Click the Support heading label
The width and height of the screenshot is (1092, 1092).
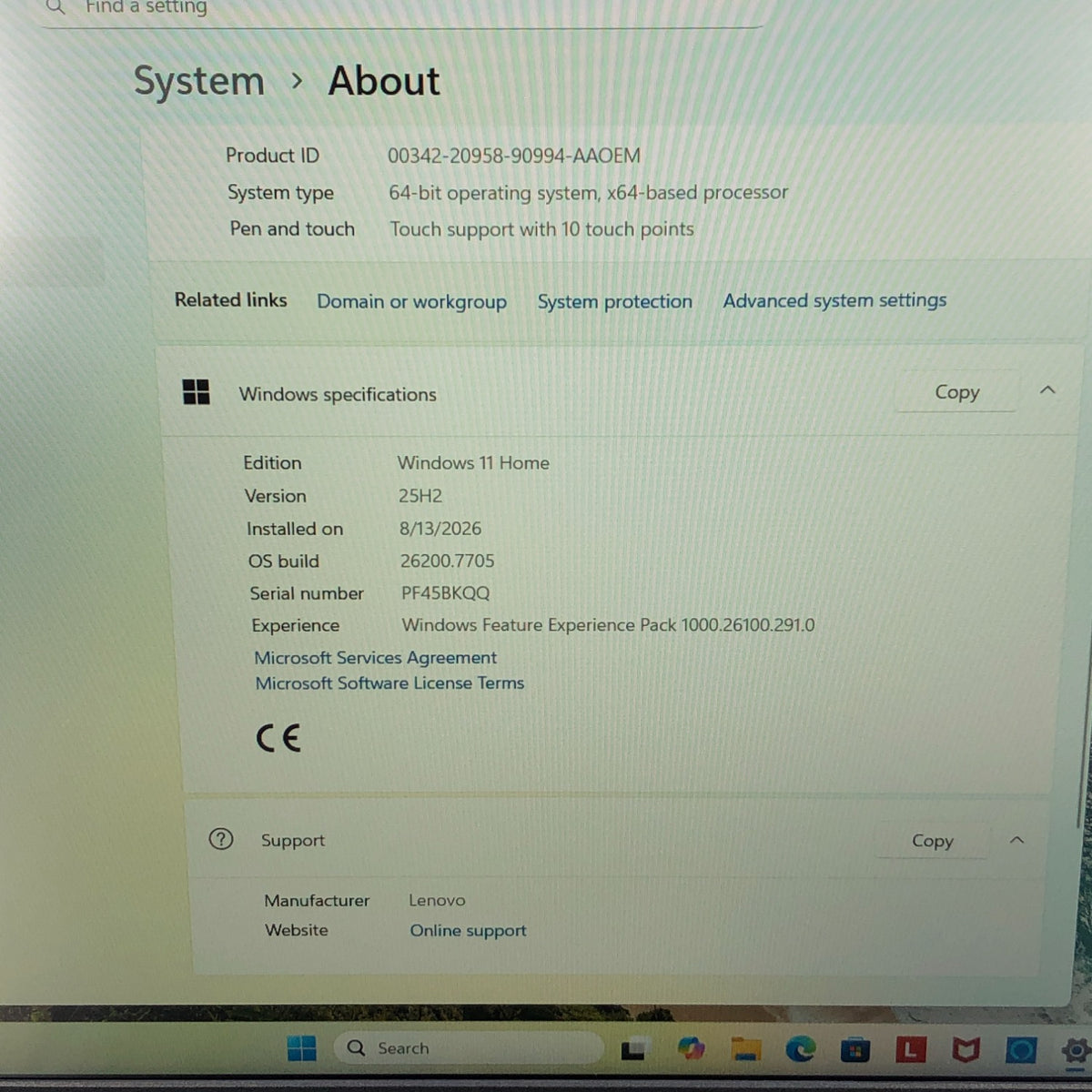tap(293, 840)
